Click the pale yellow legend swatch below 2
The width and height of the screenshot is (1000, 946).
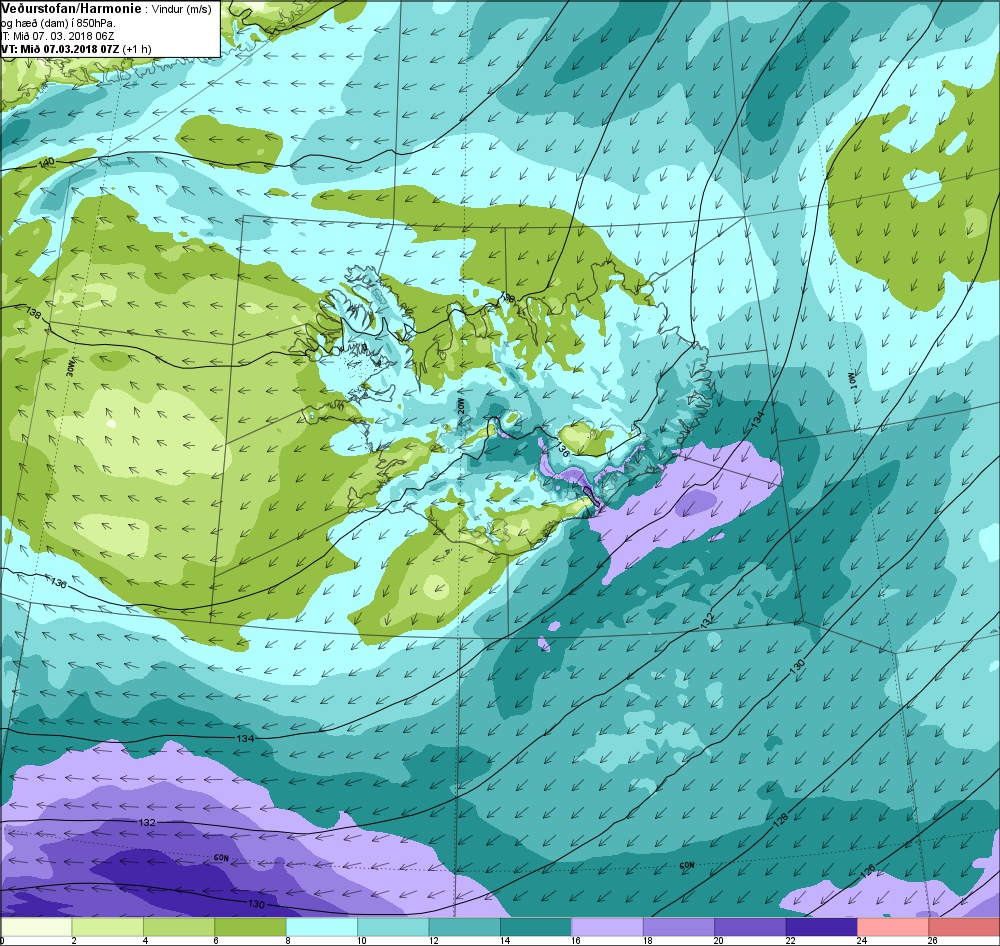click(x=36, y=926)
